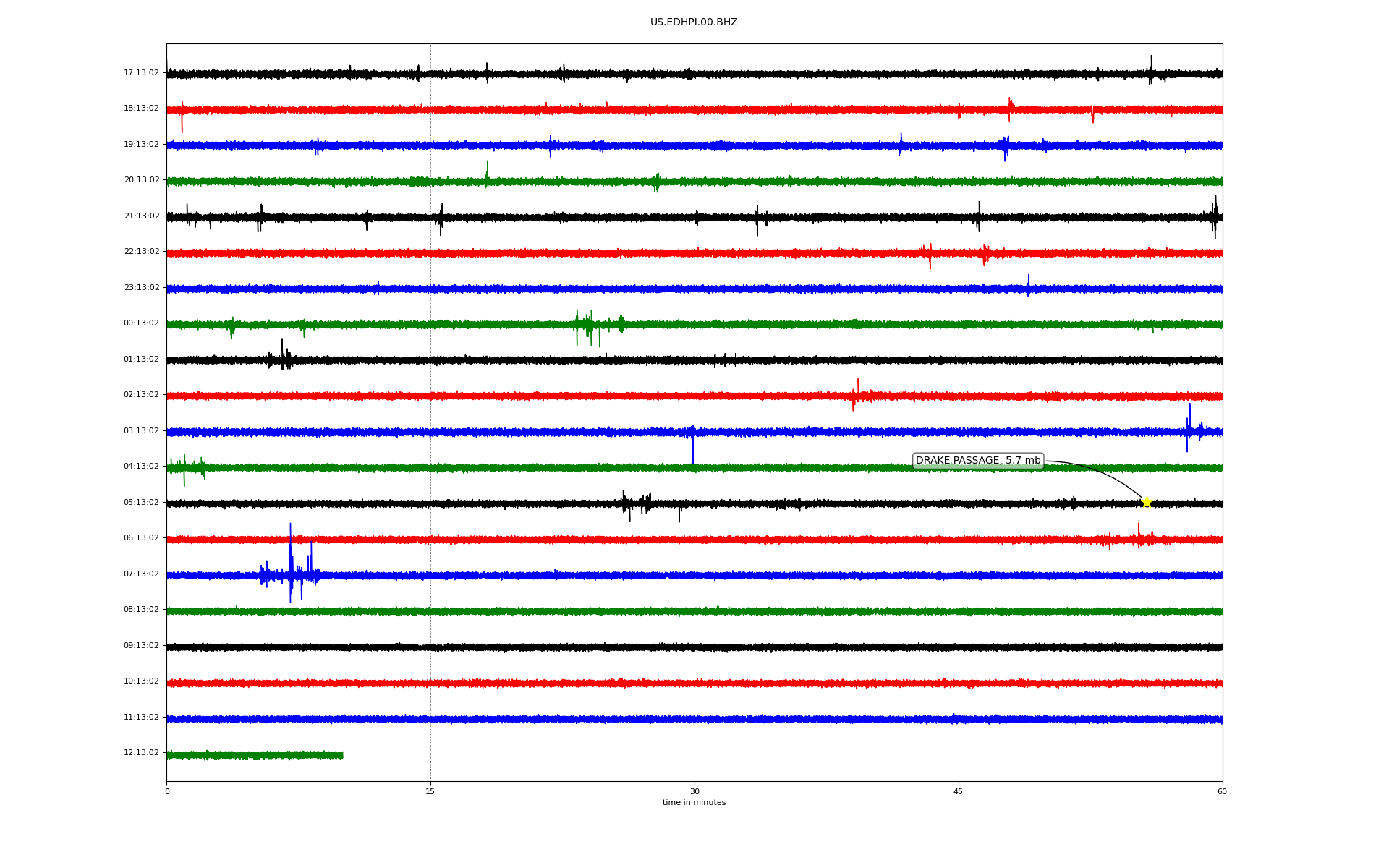The width and height of the screenshot is (1389, 868).
Task: Click the x-axis tick label 45
Action: [x=959, y=792]
